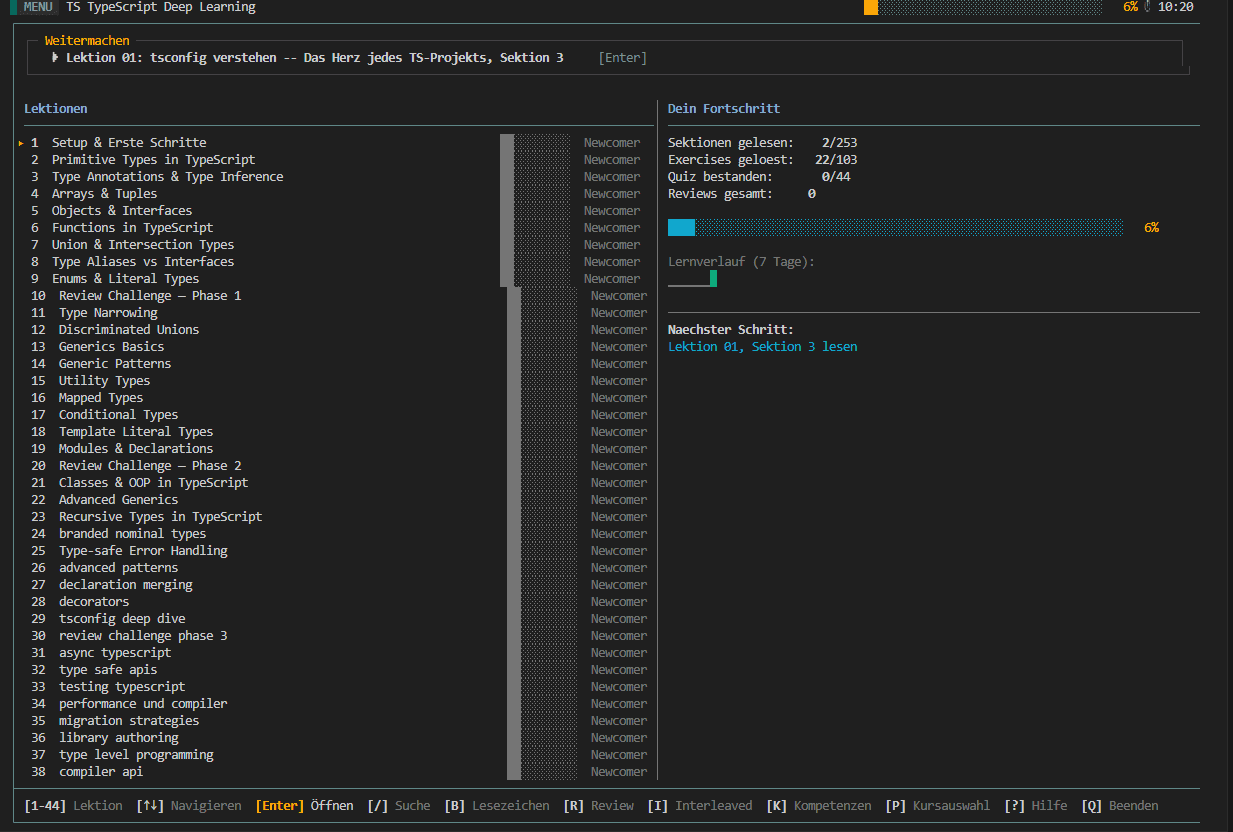Image resolution: width=1233 pixels, height=832 pixels.
Task: Select lesson 9 Enums & Literal Types
Action: tap(335, 279)
